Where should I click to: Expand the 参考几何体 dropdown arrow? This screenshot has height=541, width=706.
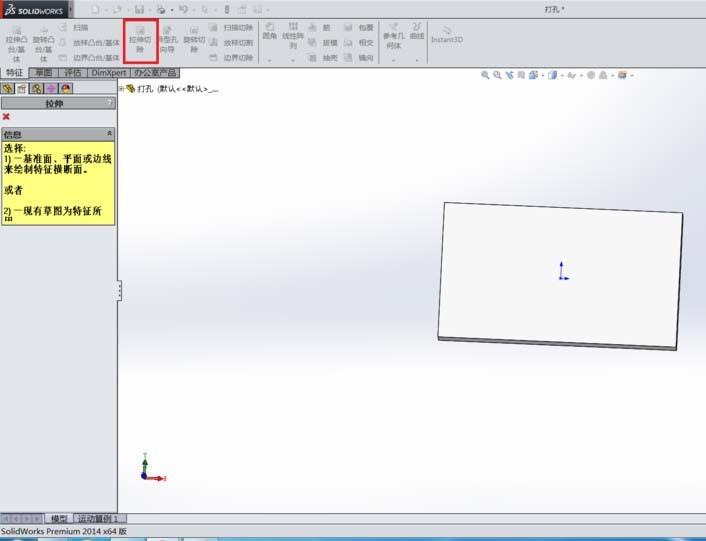[394, 59]
